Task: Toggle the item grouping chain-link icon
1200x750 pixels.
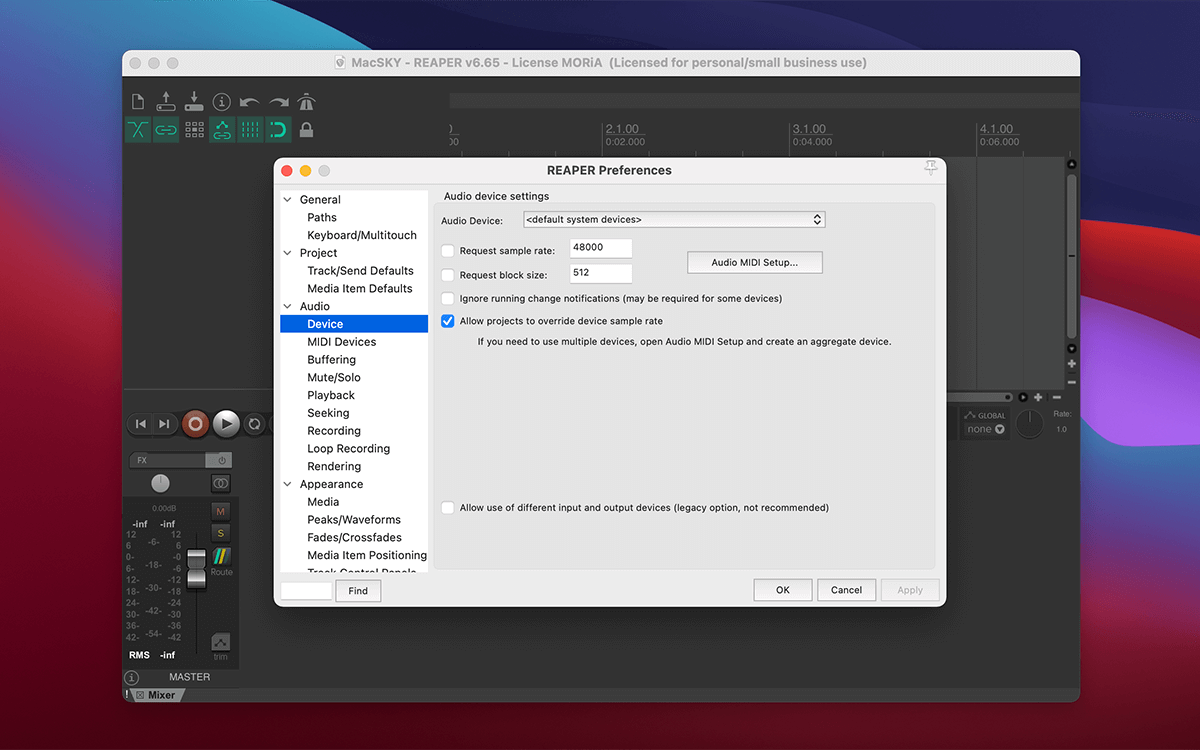Action: coord(166,130)
